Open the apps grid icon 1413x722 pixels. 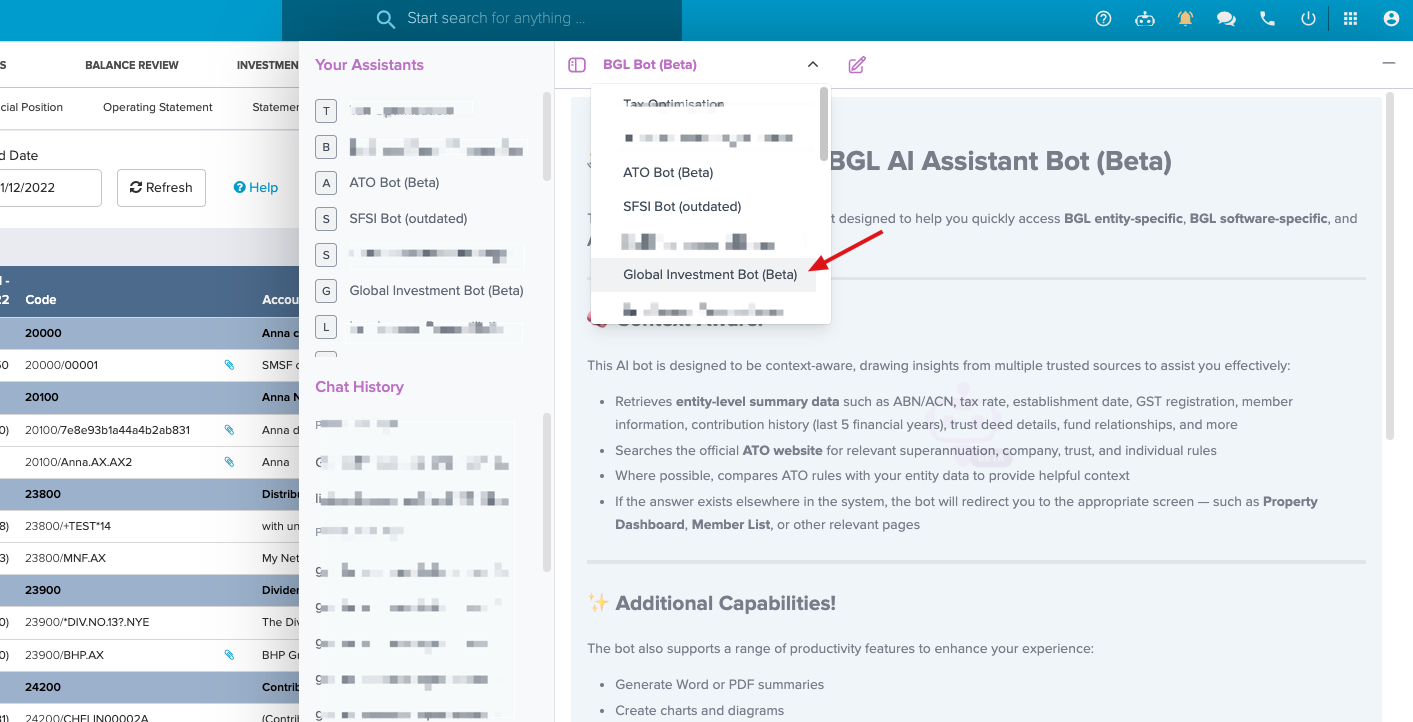[1350, 19]
